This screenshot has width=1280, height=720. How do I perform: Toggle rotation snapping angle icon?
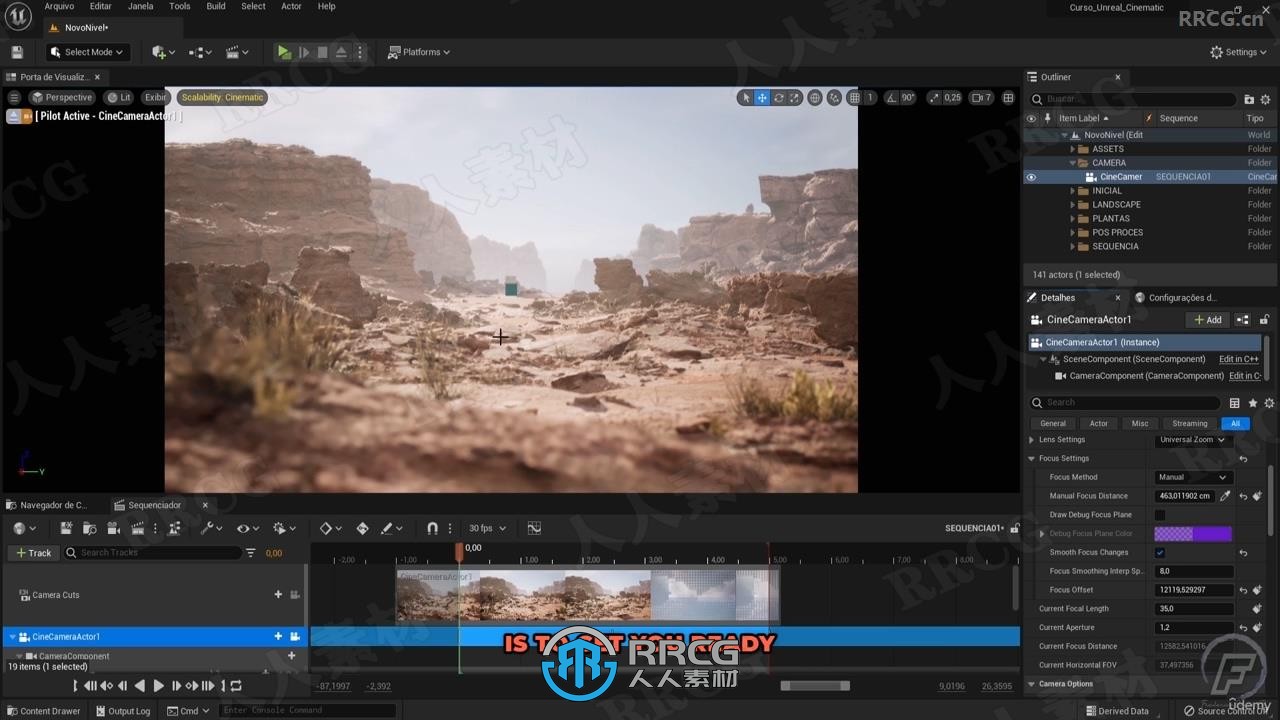click(890, 97)
